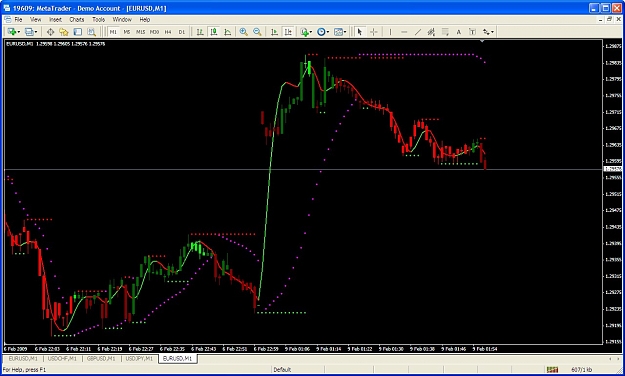Restore the inner chart window
The width and height of the screenshot is (625, 376).
pos(609,20)
